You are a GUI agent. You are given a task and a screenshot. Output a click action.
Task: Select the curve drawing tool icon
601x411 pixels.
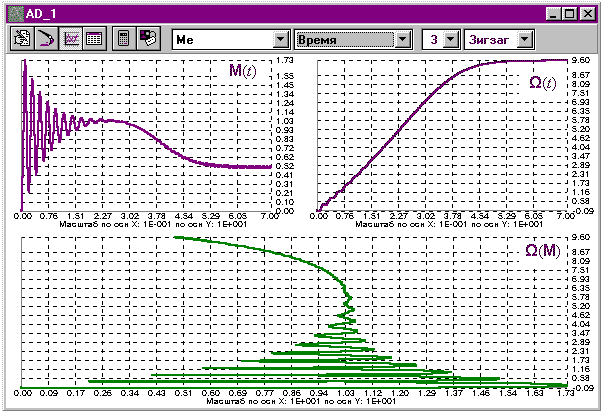pyautogui.click(x=45, y=39)
